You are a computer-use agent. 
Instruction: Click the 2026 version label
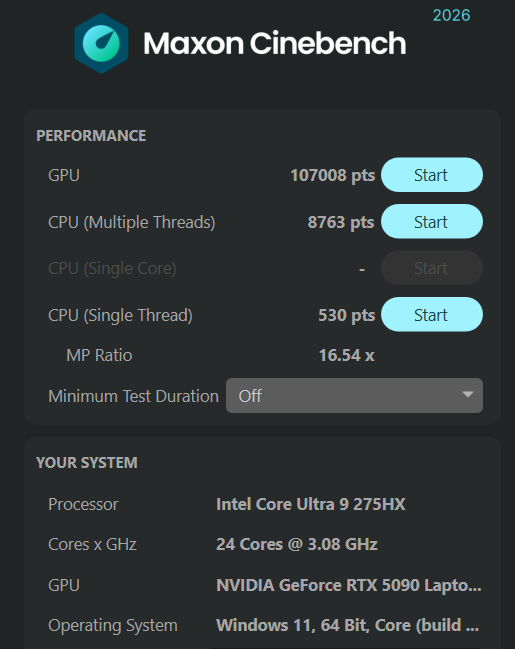[451, 16]
